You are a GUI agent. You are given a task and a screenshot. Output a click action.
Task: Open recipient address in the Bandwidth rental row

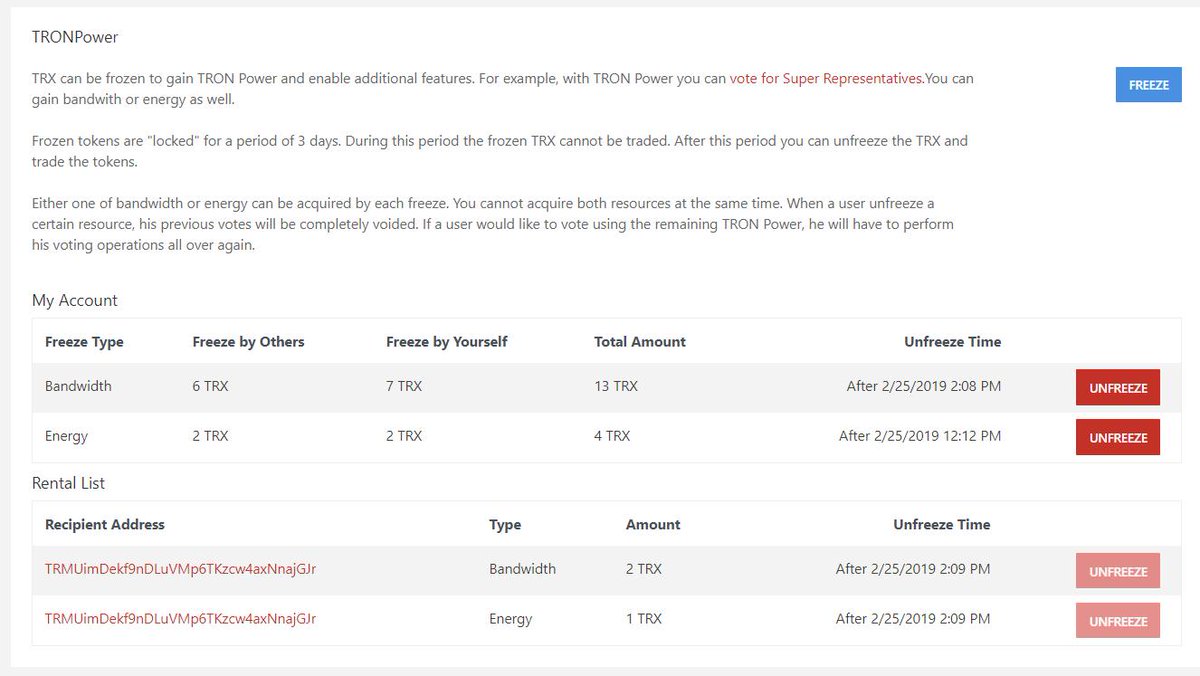point(180,569)
